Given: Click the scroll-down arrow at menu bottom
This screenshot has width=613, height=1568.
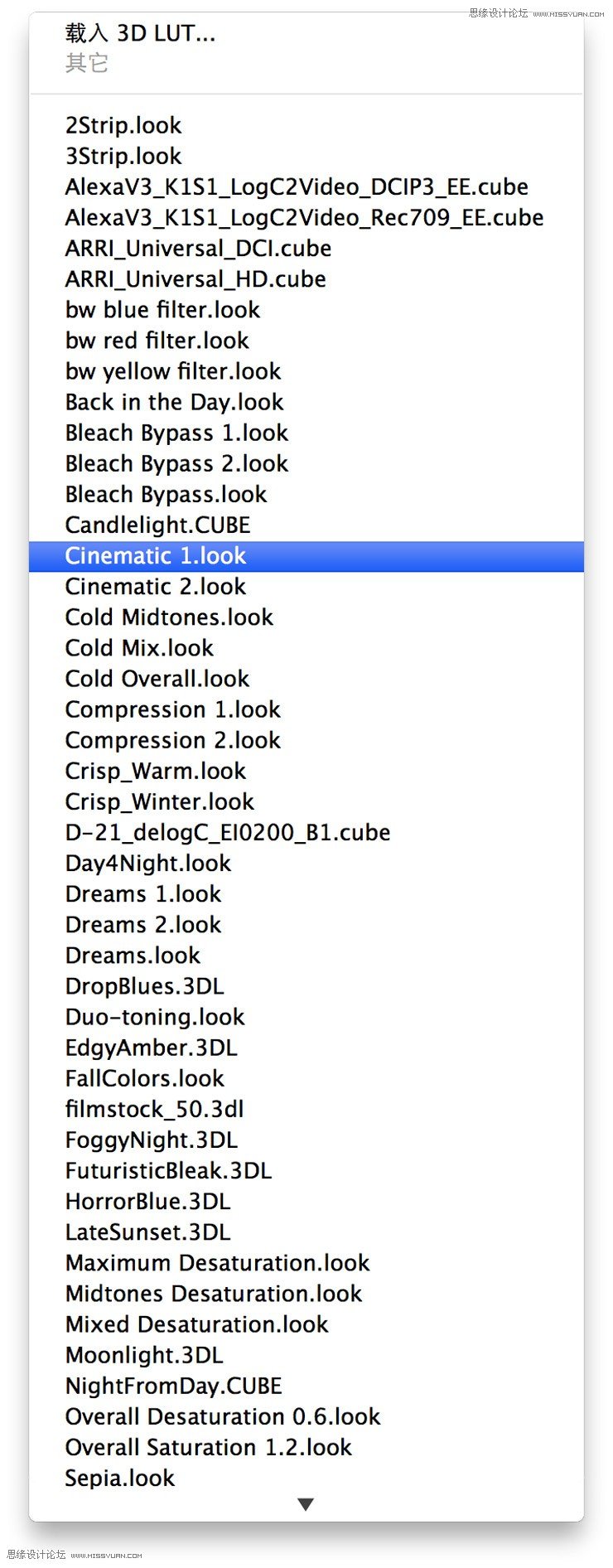Looking at the screenshot, I should point(306,1504).
